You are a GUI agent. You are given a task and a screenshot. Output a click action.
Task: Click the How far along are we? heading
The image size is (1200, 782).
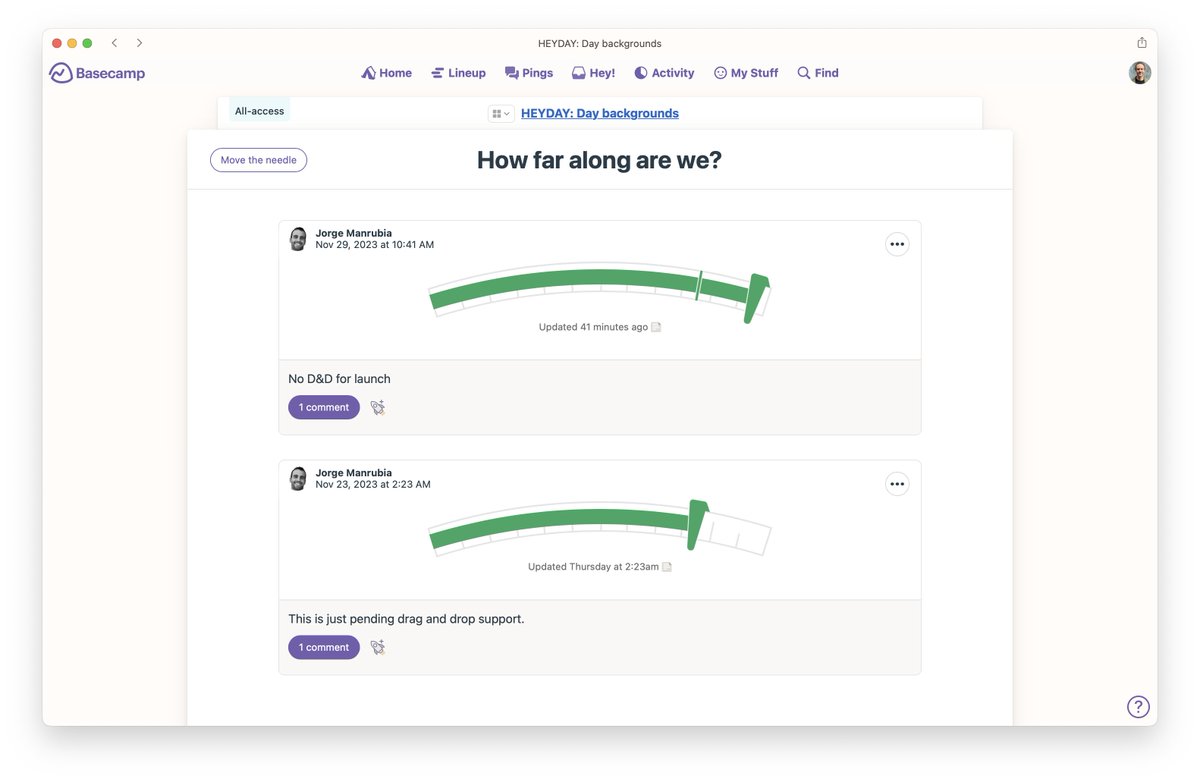(x=599, y=160)
